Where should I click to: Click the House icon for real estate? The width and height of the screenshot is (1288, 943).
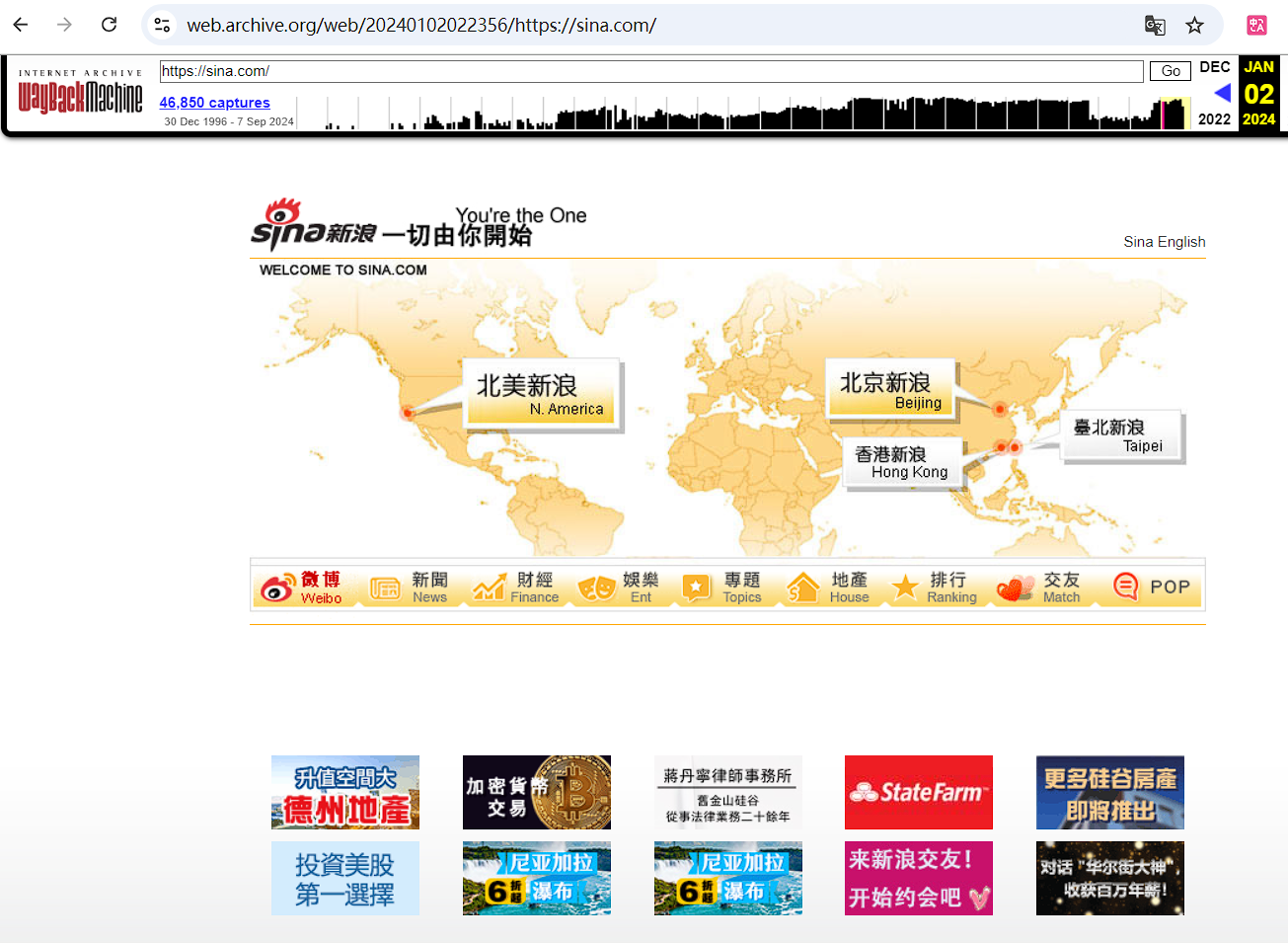802,588
